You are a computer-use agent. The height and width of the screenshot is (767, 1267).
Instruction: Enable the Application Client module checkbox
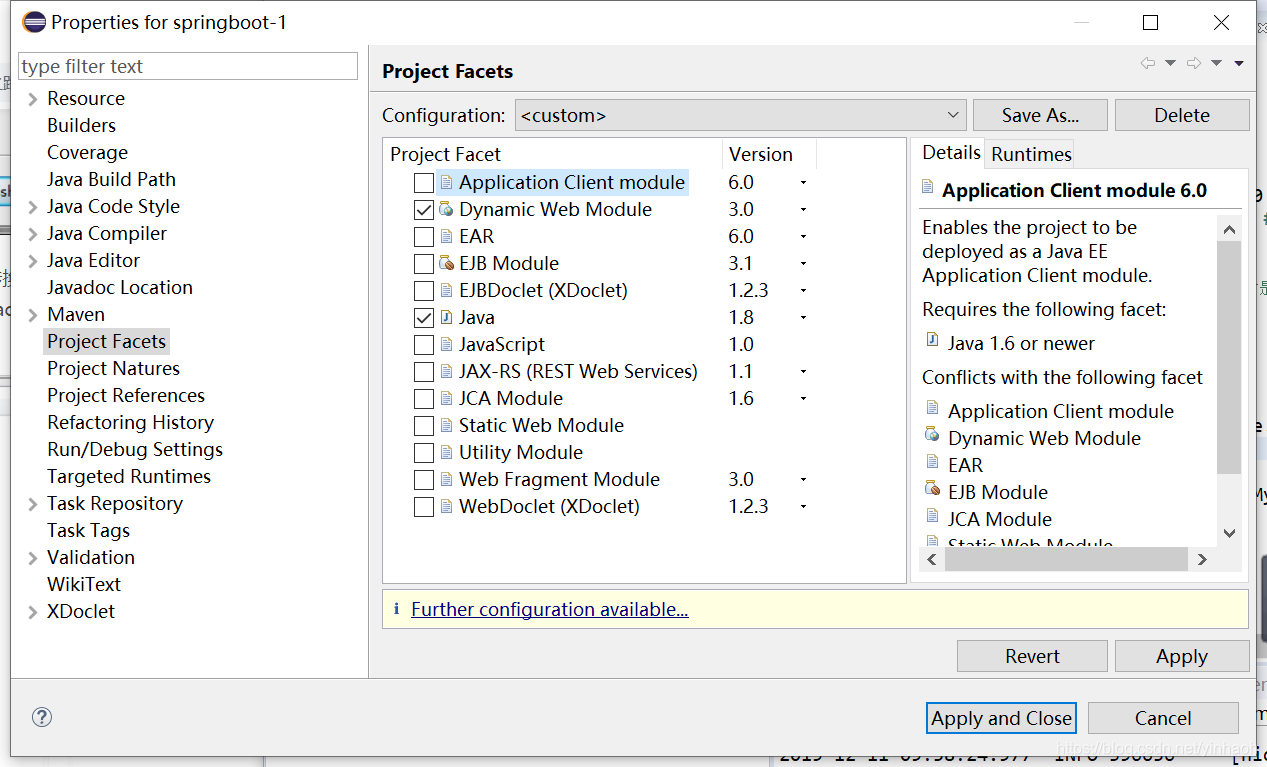[424, 183]
